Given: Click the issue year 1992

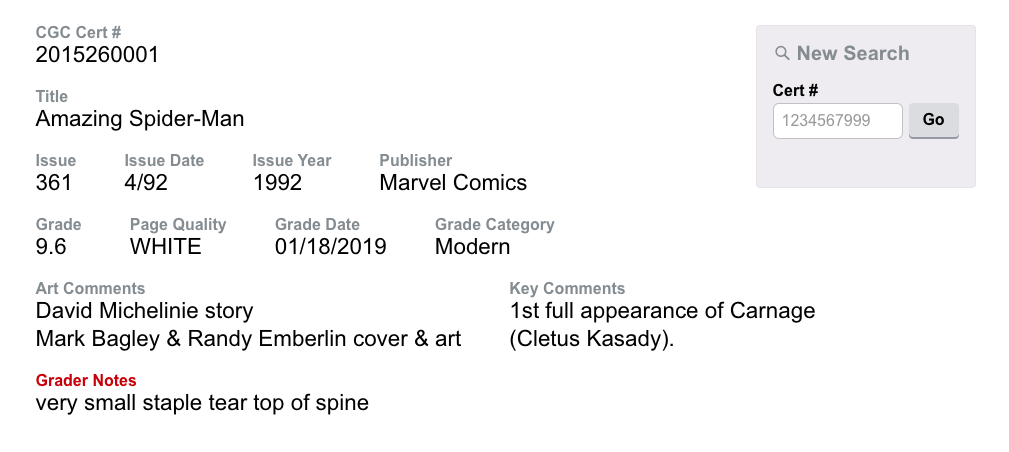Looking at the screenshot, I should [x=277, y=183].
